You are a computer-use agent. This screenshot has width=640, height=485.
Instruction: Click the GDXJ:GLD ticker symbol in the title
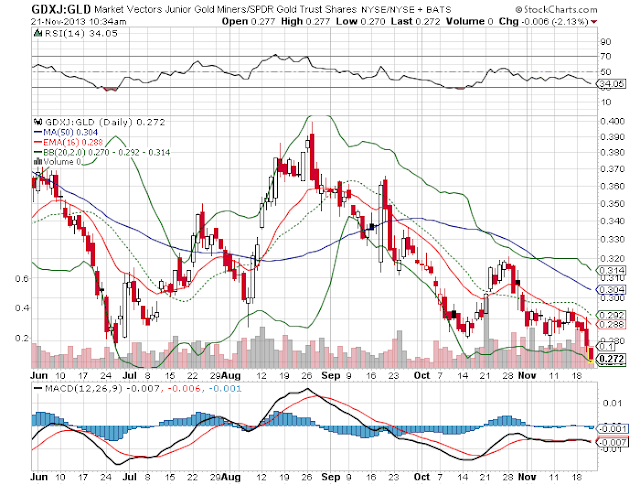(x=61, y=9)
